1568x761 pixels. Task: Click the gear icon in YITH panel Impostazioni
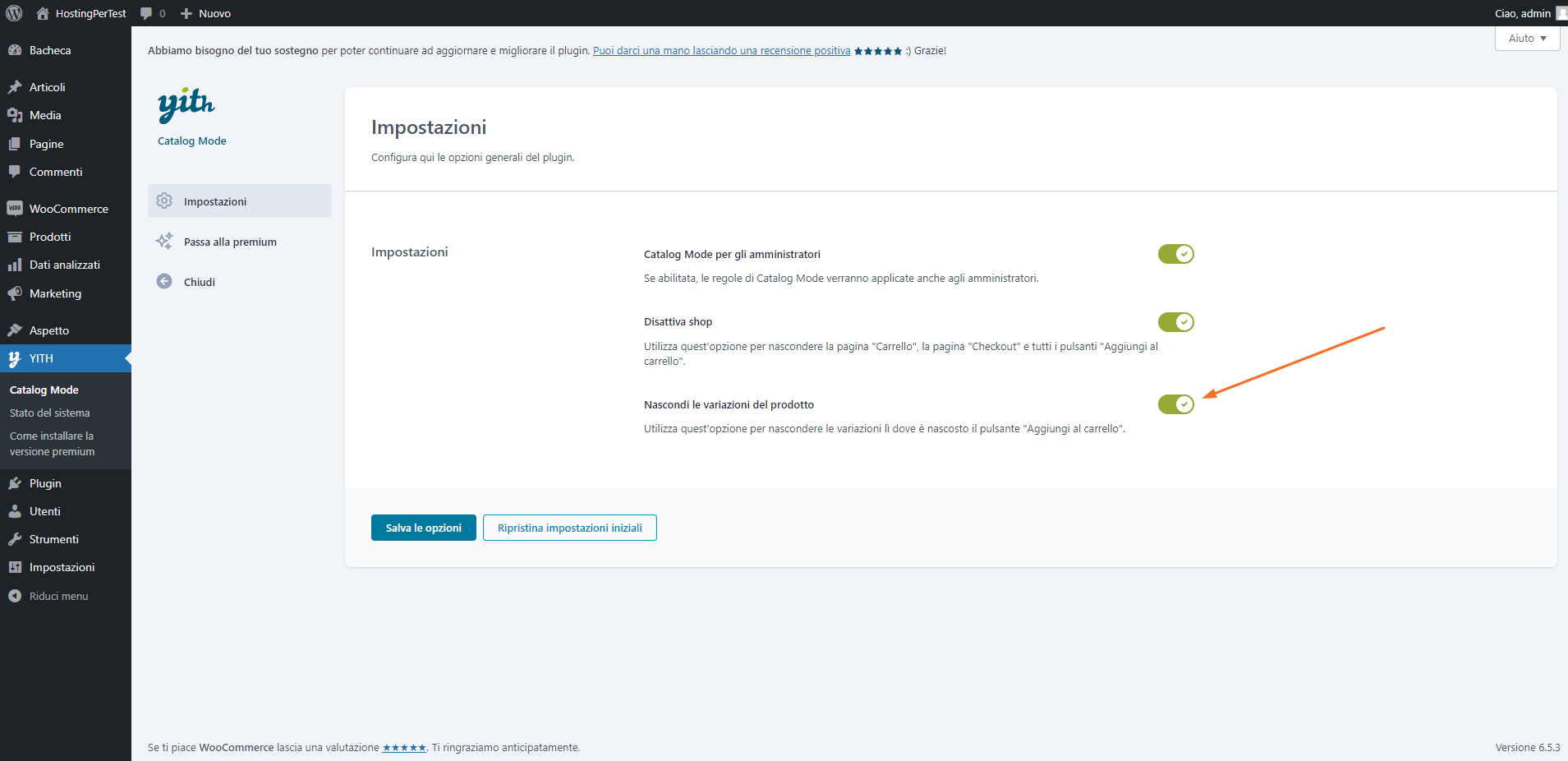pos(164,201)
